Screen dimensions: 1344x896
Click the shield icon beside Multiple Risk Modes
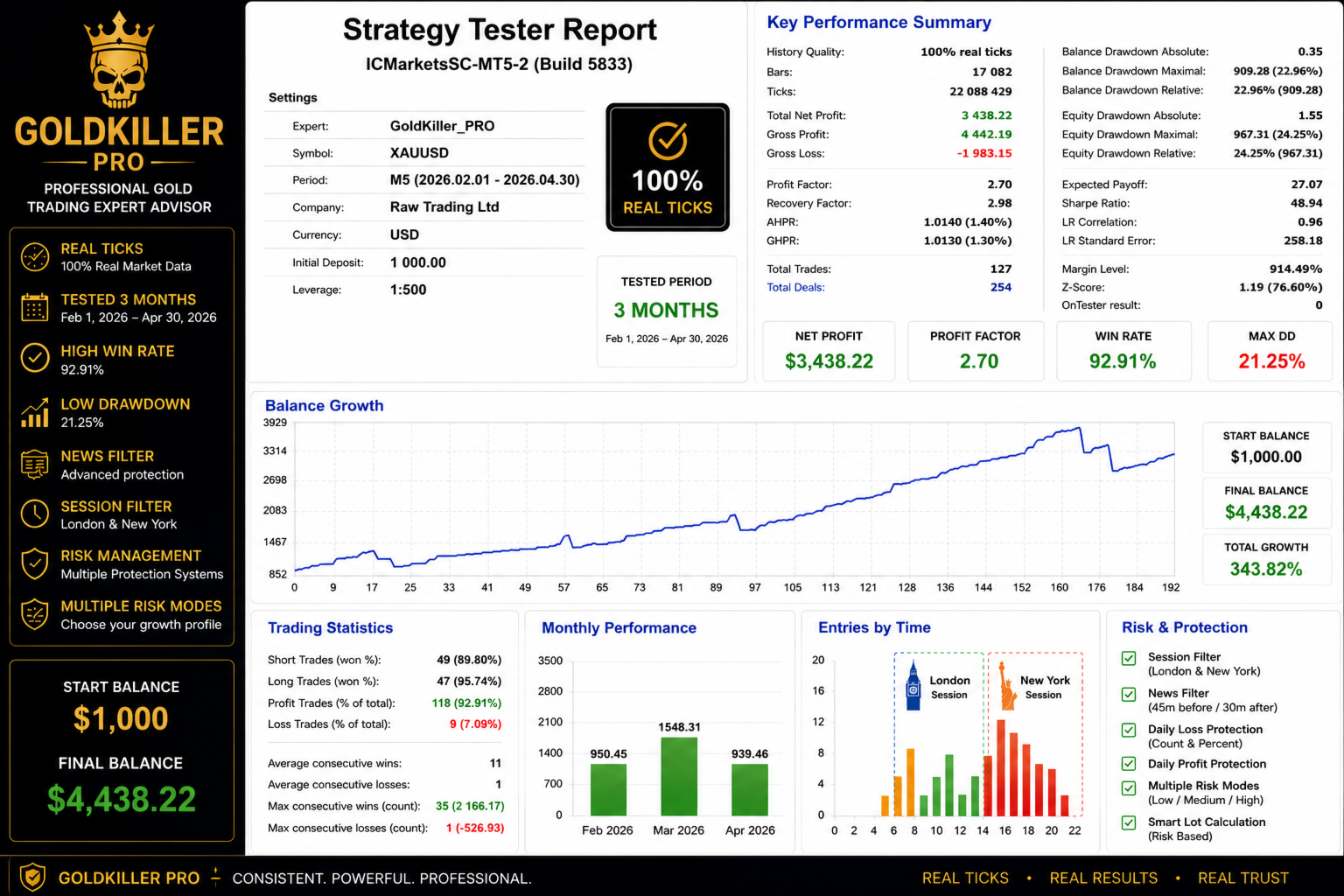coord(35,614)
